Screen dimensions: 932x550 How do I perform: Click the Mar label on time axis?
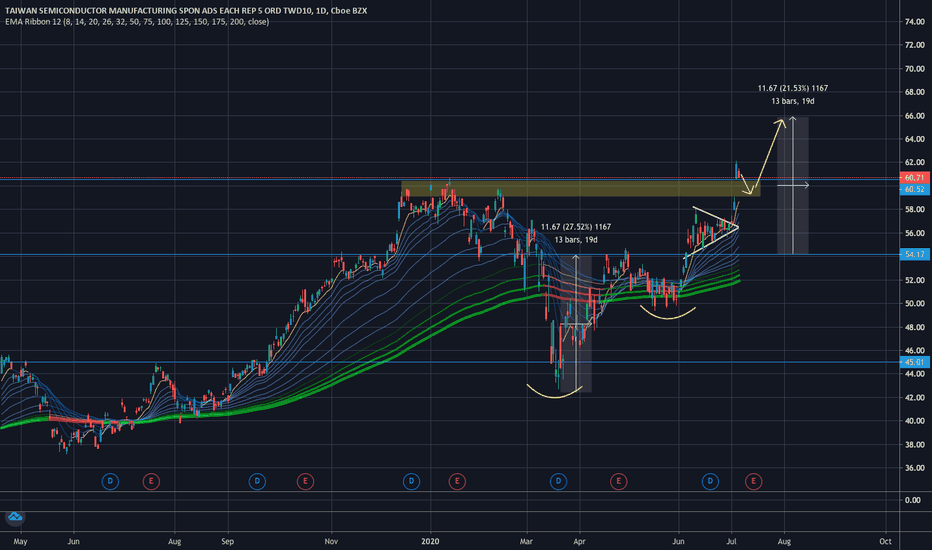(x=526, y=542)
